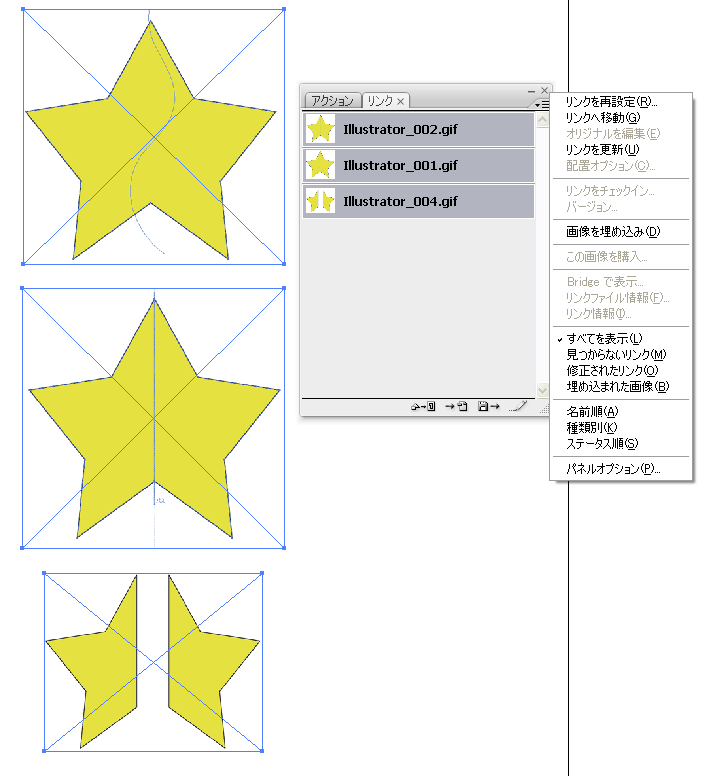Select the Illustrator_001.gif file name
The width and height of the screenshot is (707, 776).
400,166
